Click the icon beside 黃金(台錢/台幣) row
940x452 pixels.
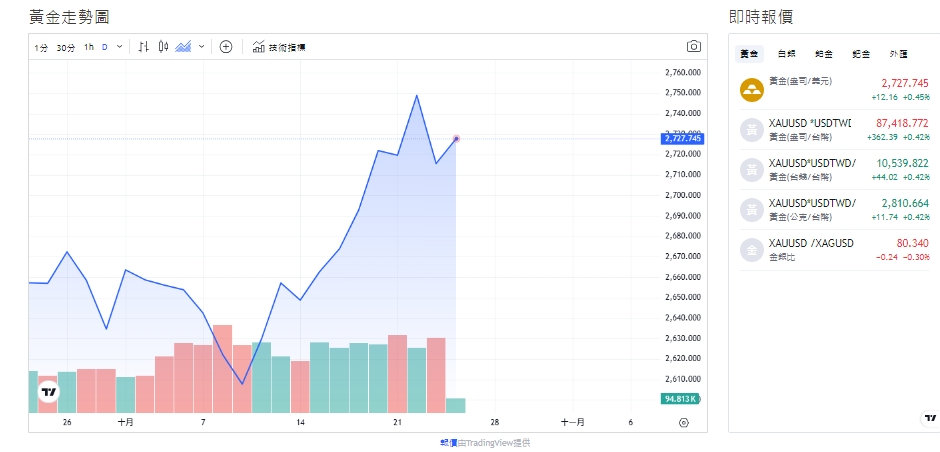pos(752,170)
